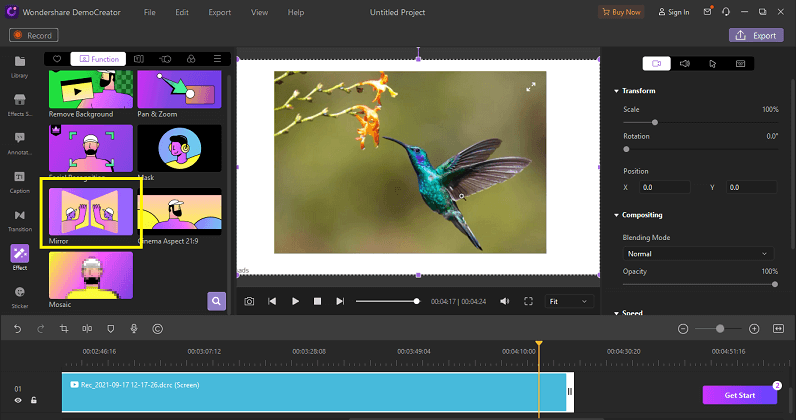The height and width of the screenshot is (420, 800).
Task: Fit timeline to window
Action: click(779, 329)
